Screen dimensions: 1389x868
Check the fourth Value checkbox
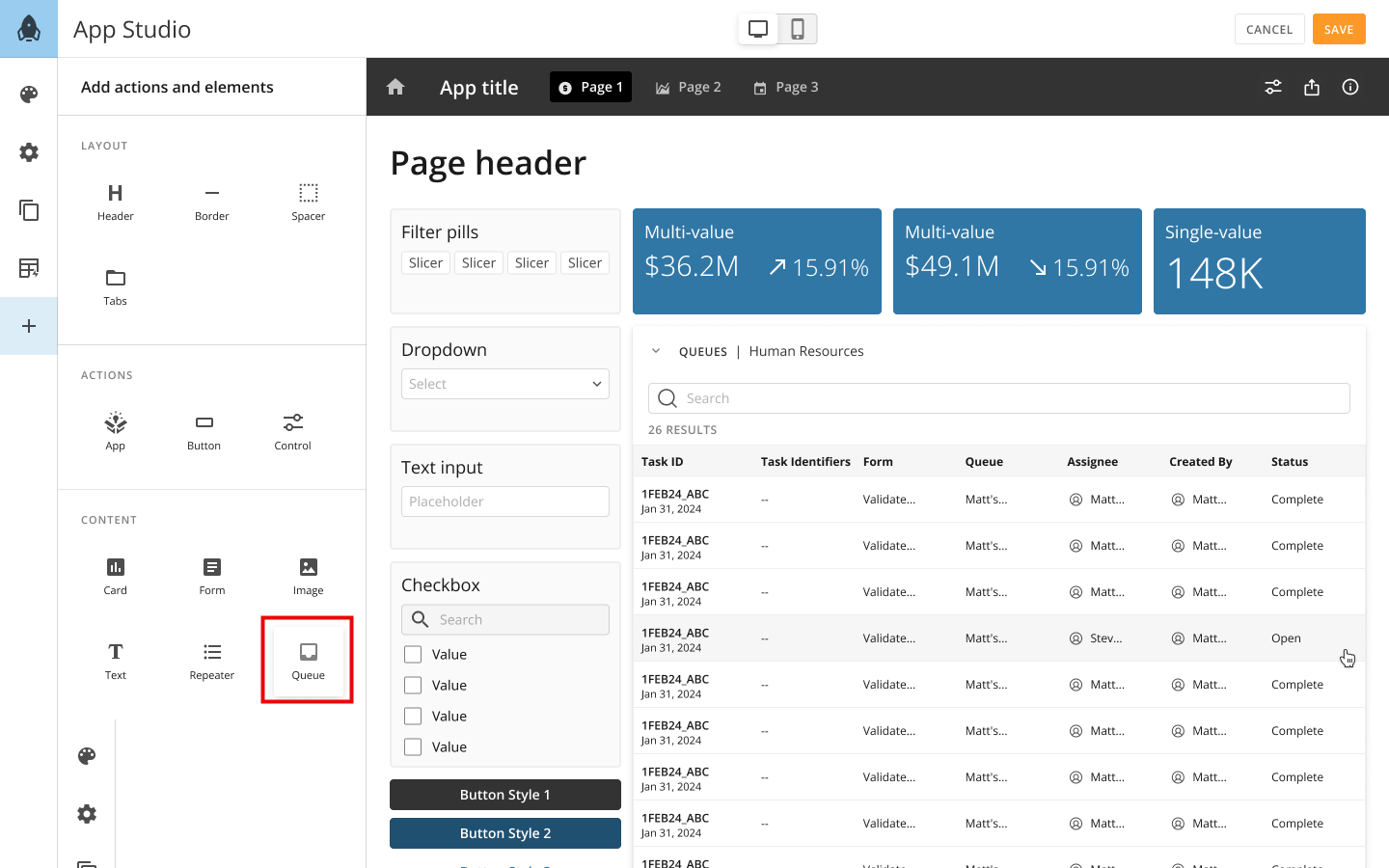point(413,746)
